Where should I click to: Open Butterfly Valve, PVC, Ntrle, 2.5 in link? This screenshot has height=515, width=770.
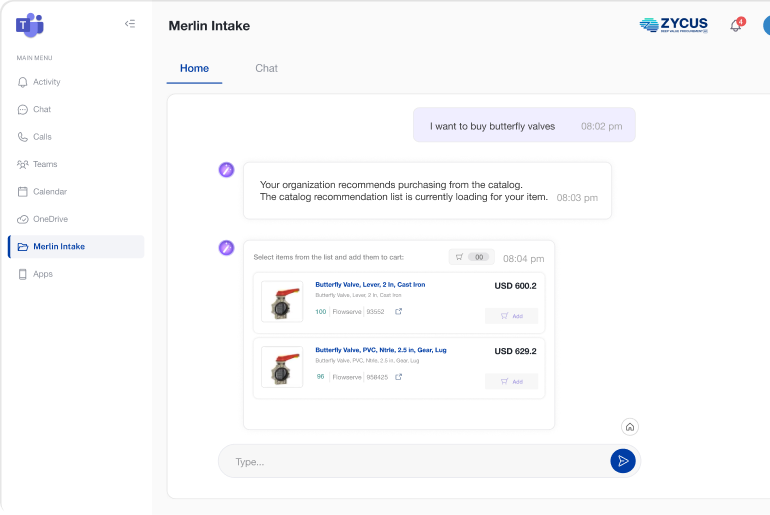[381, 350]
